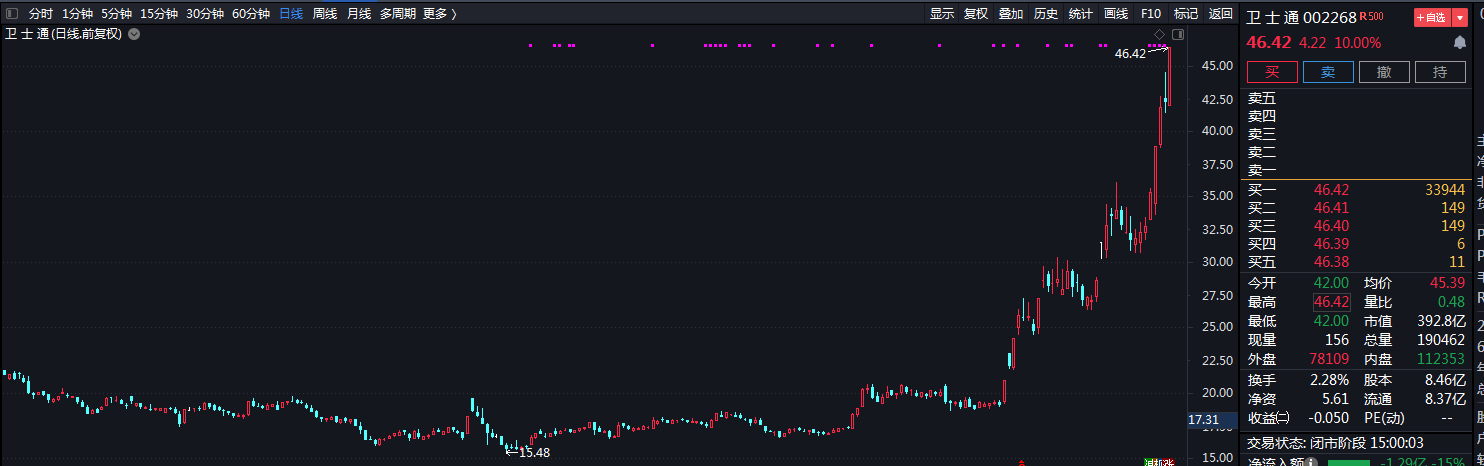Select the 60分钟 period
This screenshot has height=466, width=1484.
(251, 14)
